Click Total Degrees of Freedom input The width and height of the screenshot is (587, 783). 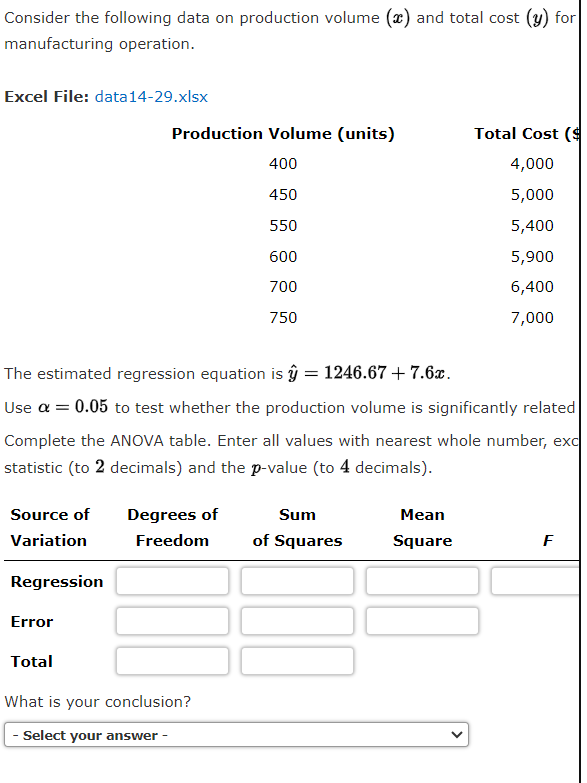172,661
